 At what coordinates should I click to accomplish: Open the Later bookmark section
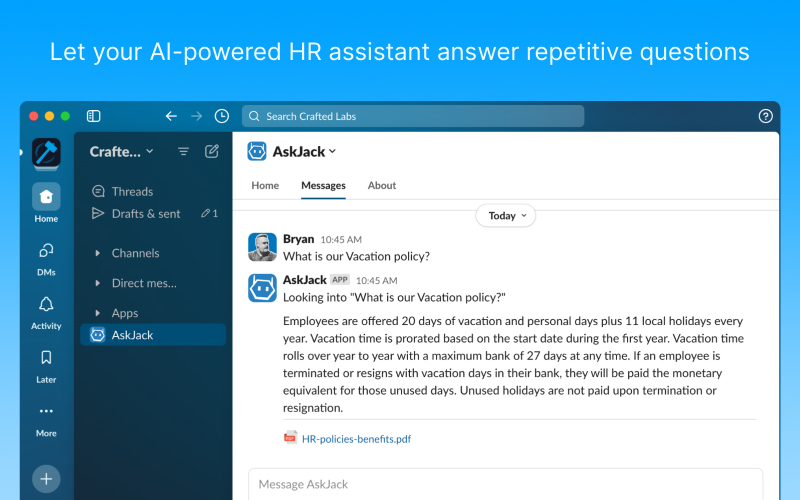tap(46, 366)
